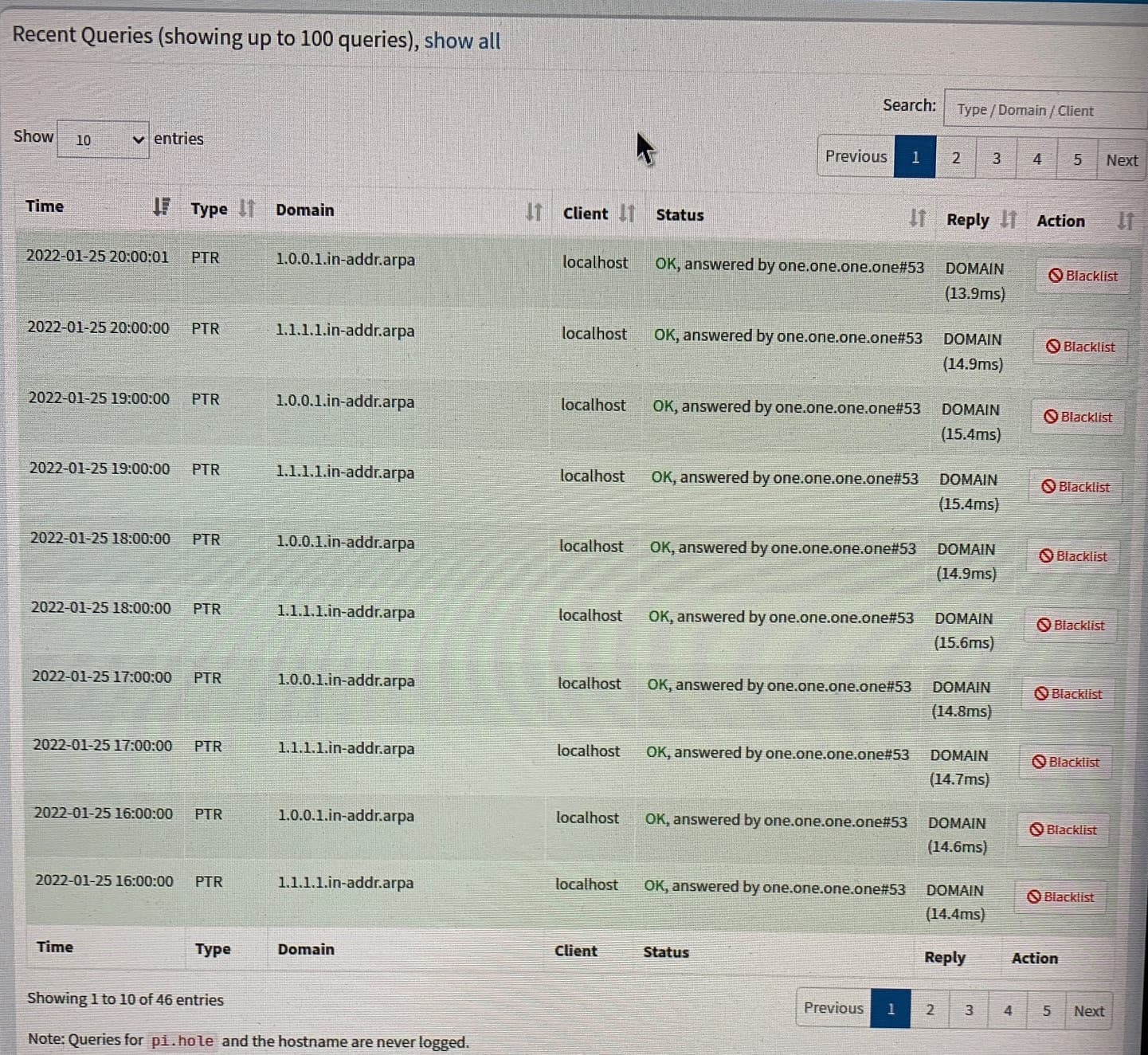Go to page 4 in the bottom pagination
The width and height of the screenshot is (1148, 1055).
pos(1008,1010)
